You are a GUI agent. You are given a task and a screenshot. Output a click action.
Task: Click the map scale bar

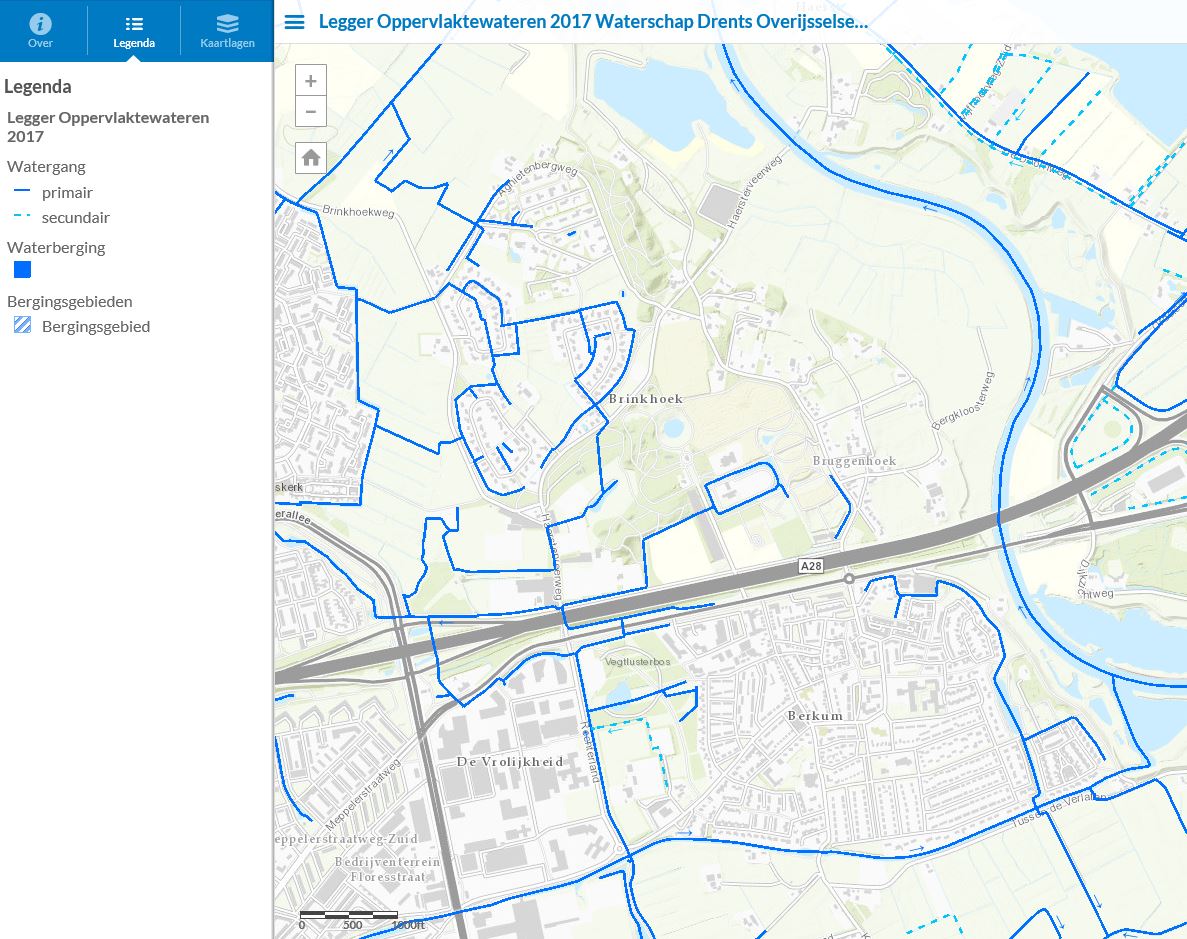(x=349, y=916)
